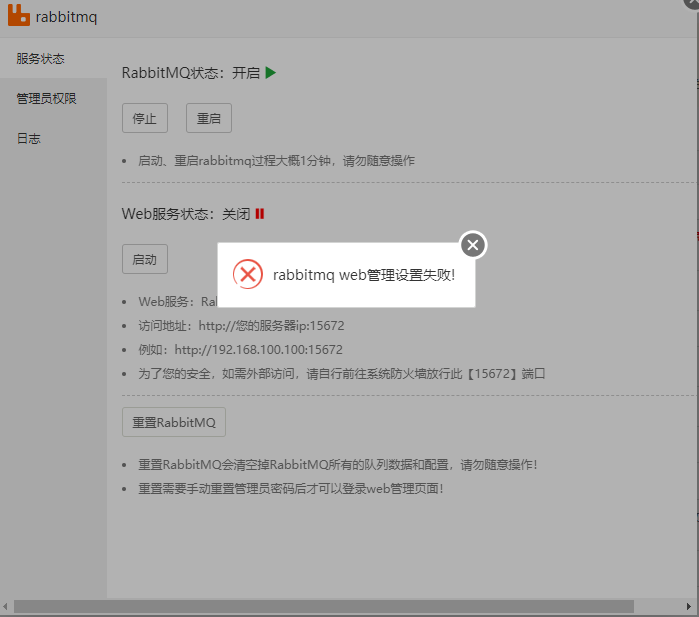Click the Web服务 bullet line
699x617 pixels.
point(178,302)
